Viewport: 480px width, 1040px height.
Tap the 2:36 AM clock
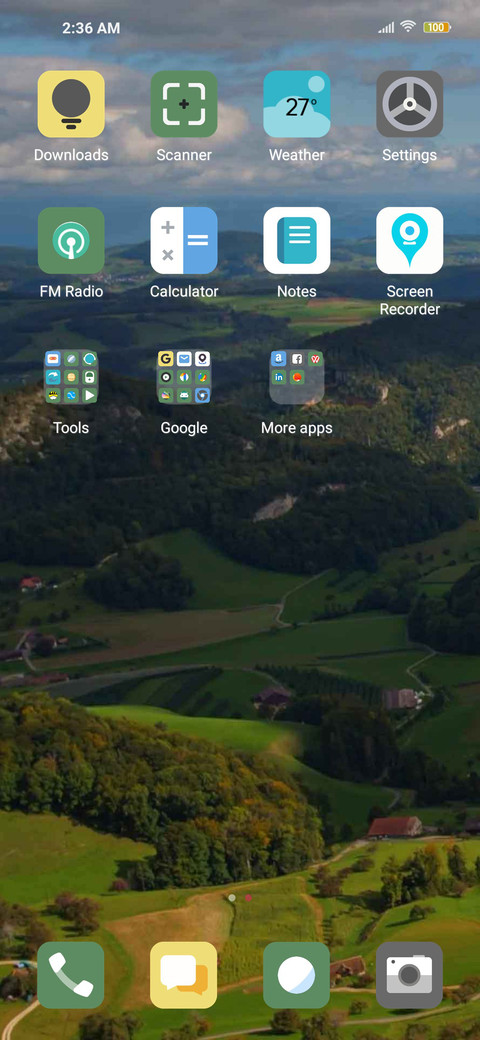91,28
